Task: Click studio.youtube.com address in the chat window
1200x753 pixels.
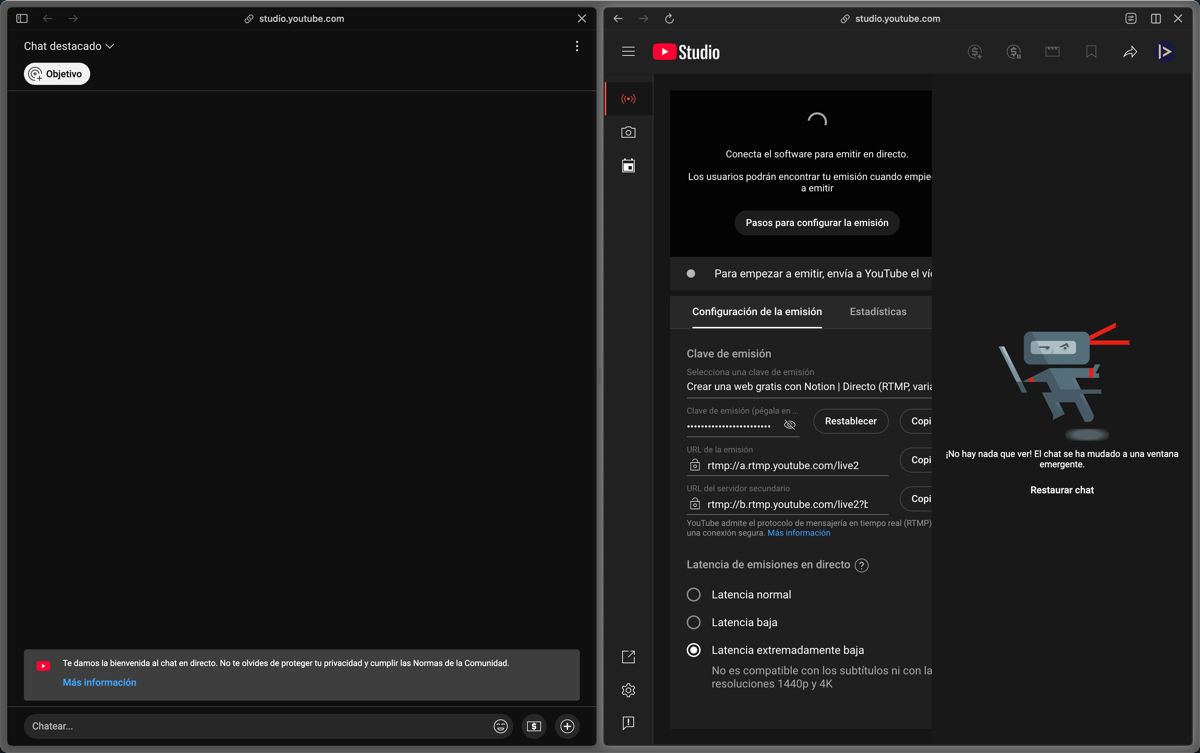Action: (x=301, y=18)
